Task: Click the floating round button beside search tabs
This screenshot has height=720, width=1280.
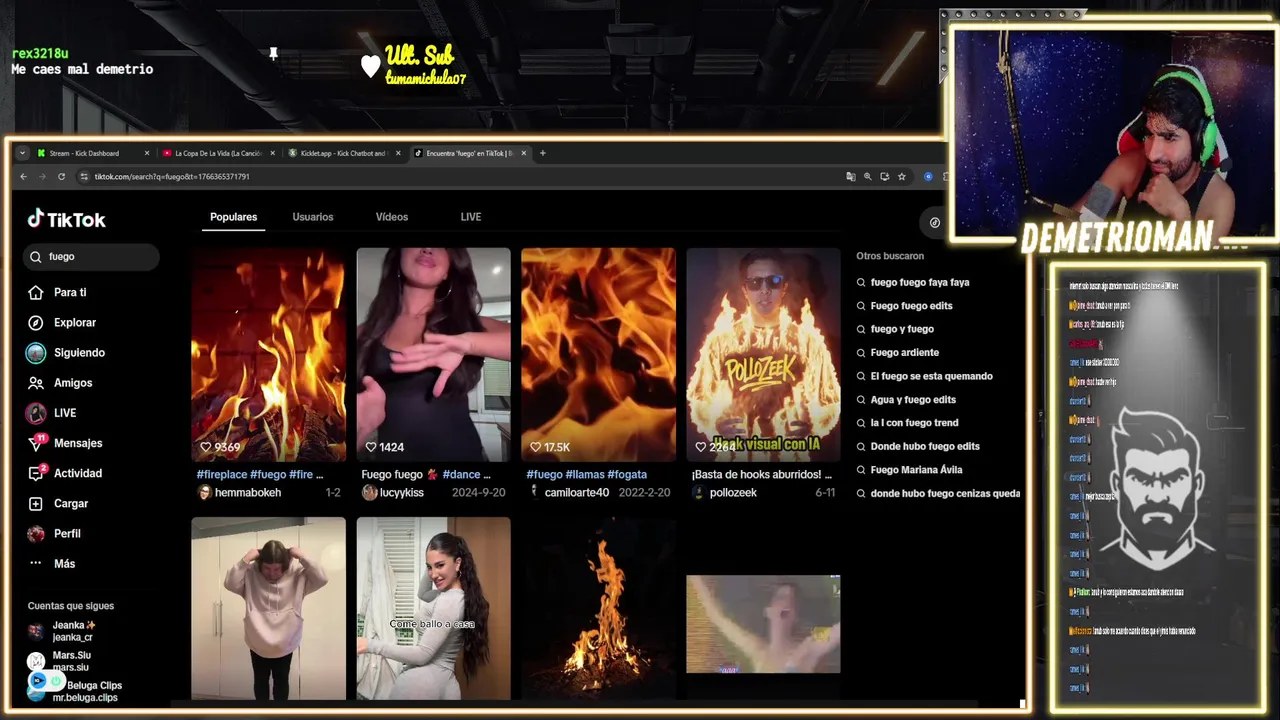Action: [x=934, y=222]
